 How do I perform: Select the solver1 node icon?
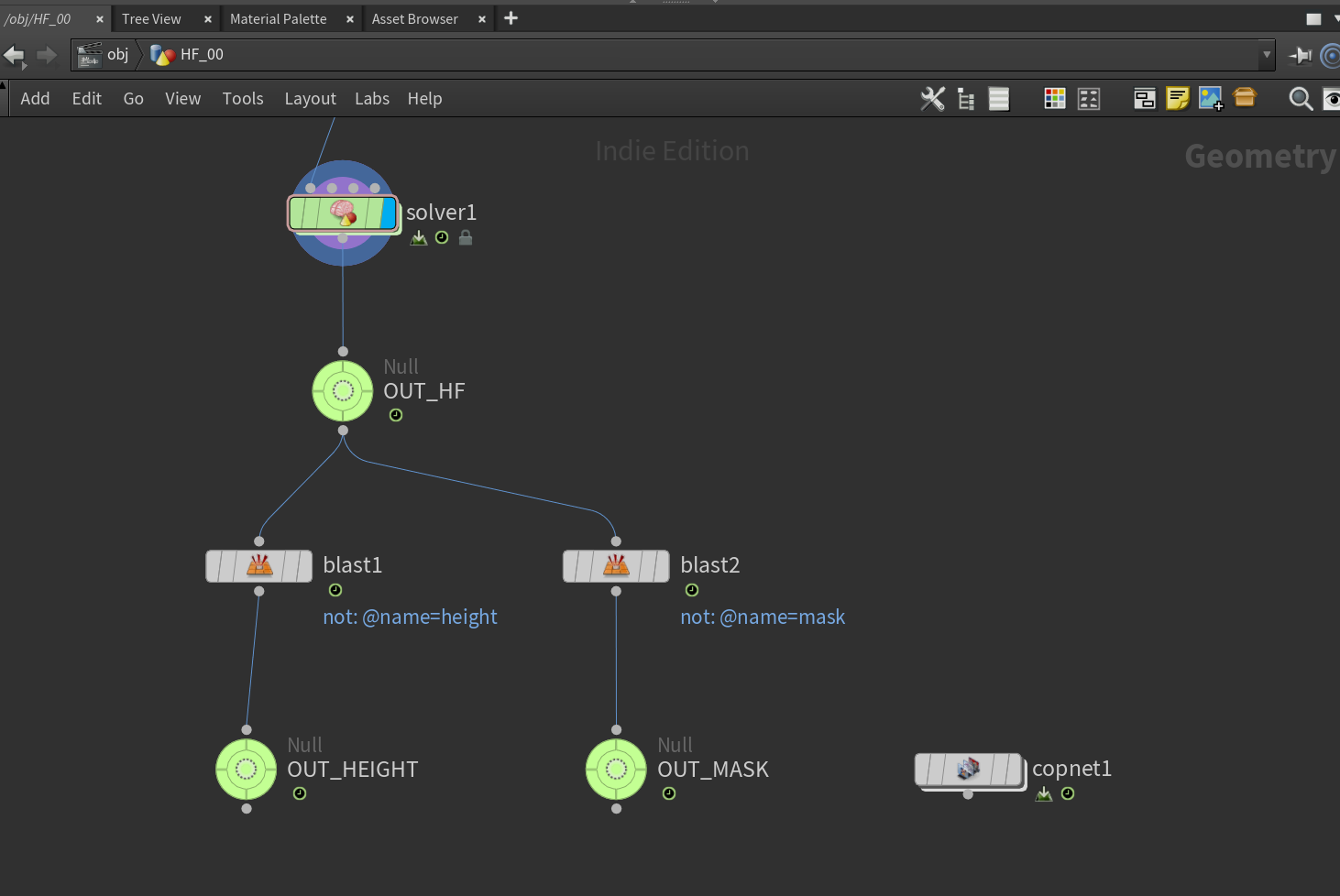pyautogui.click(x=343, y=213)
